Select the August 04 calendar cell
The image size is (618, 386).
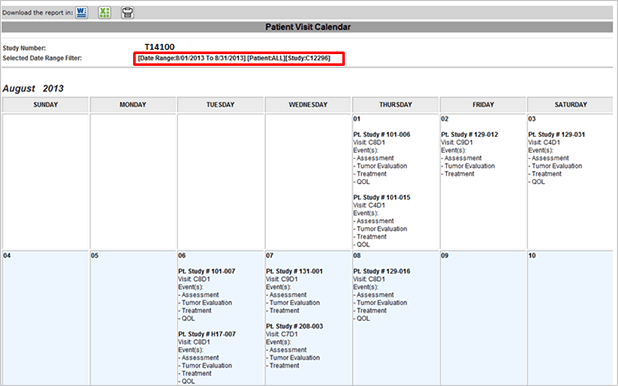tap(45, 317)
